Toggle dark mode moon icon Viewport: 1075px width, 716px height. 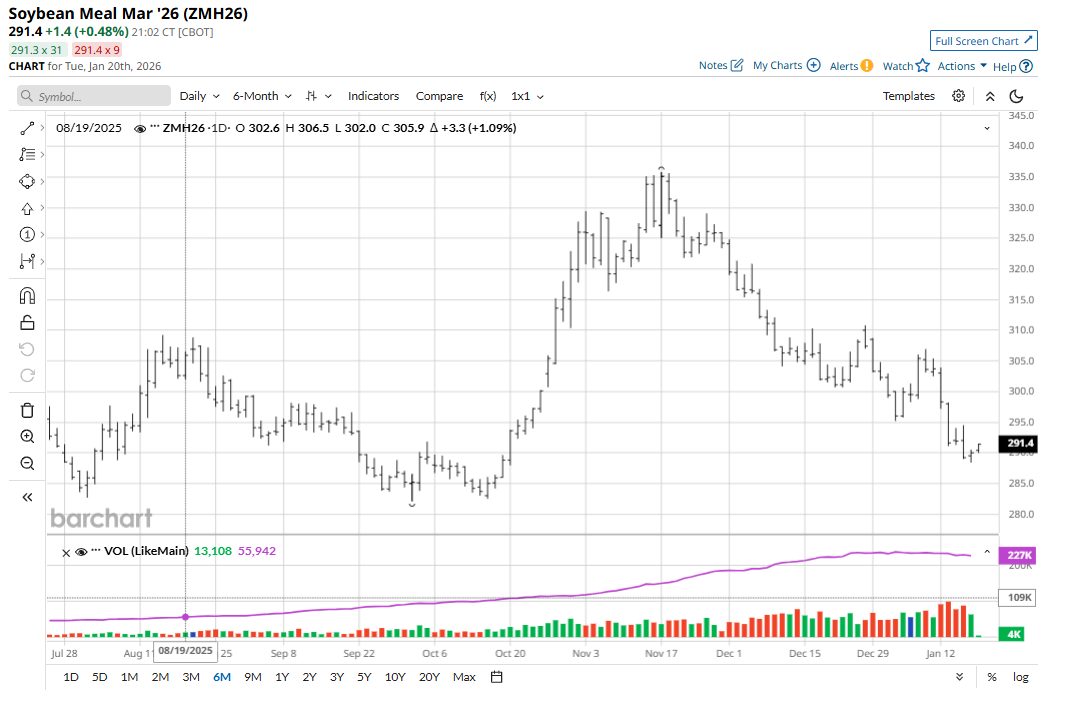(1017, 97)
